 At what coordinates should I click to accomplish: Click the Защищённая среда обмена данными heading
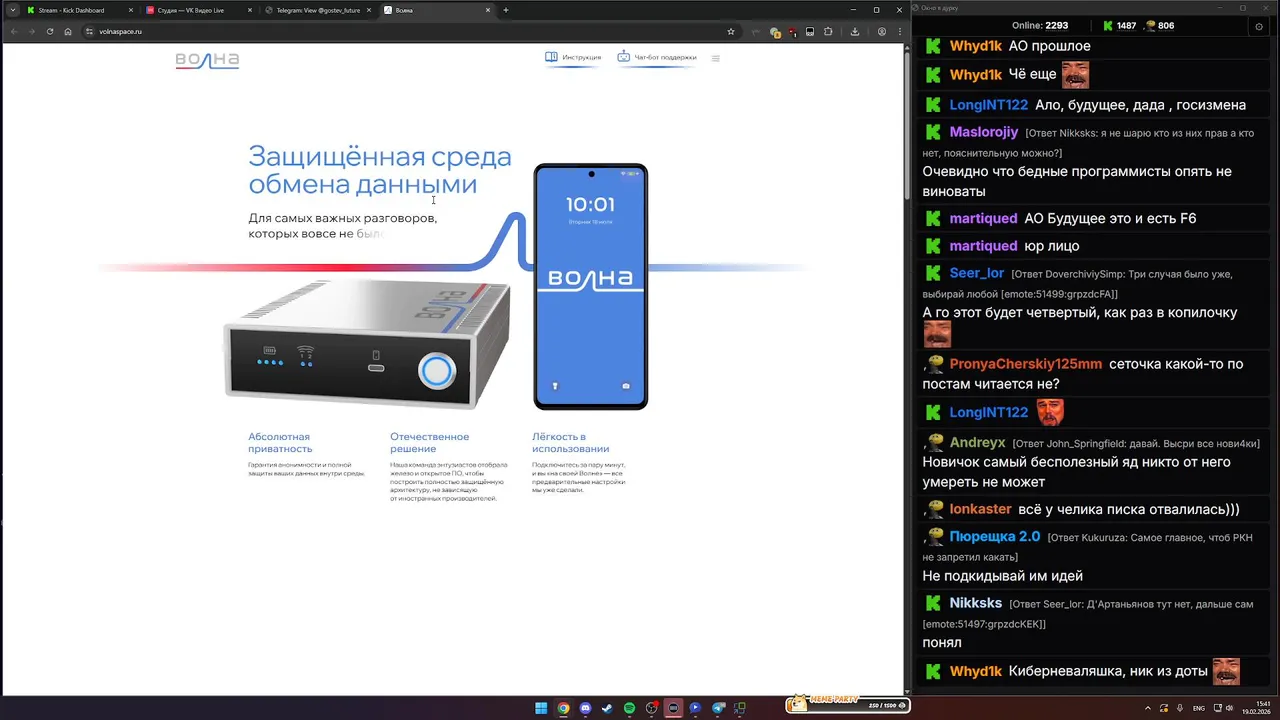click(380, 170)
